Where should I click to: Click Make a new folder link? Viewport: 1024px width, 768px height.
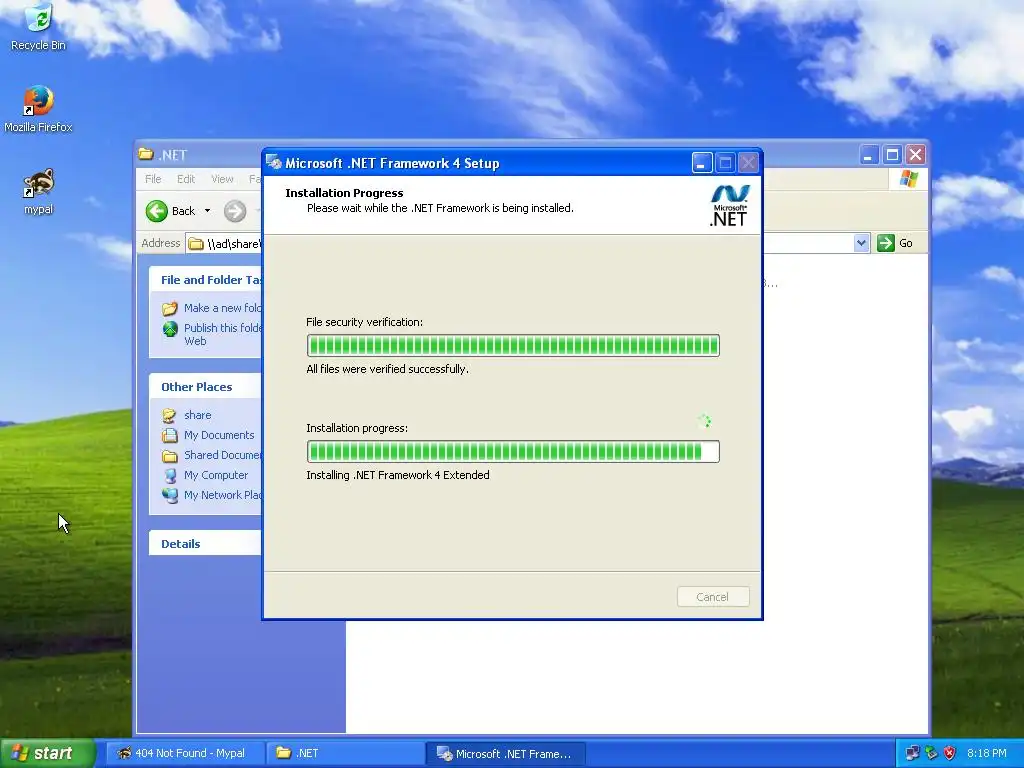pyautogui.click(x=223, y=308)
